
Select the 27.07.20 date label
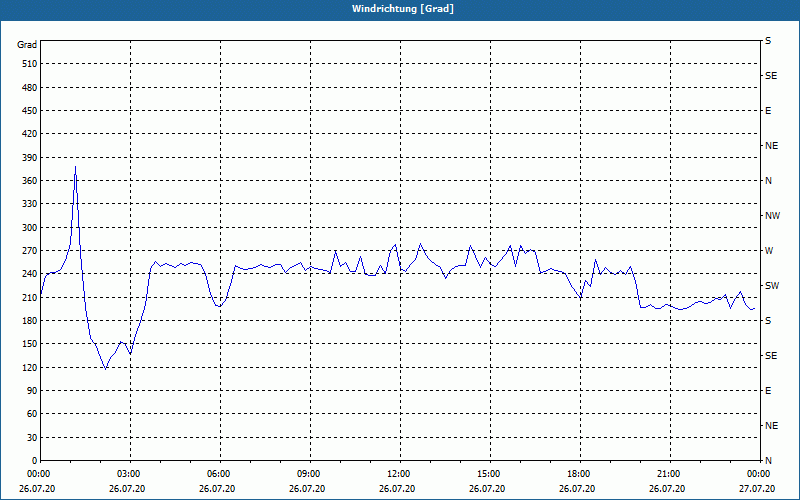click(757, 489)
